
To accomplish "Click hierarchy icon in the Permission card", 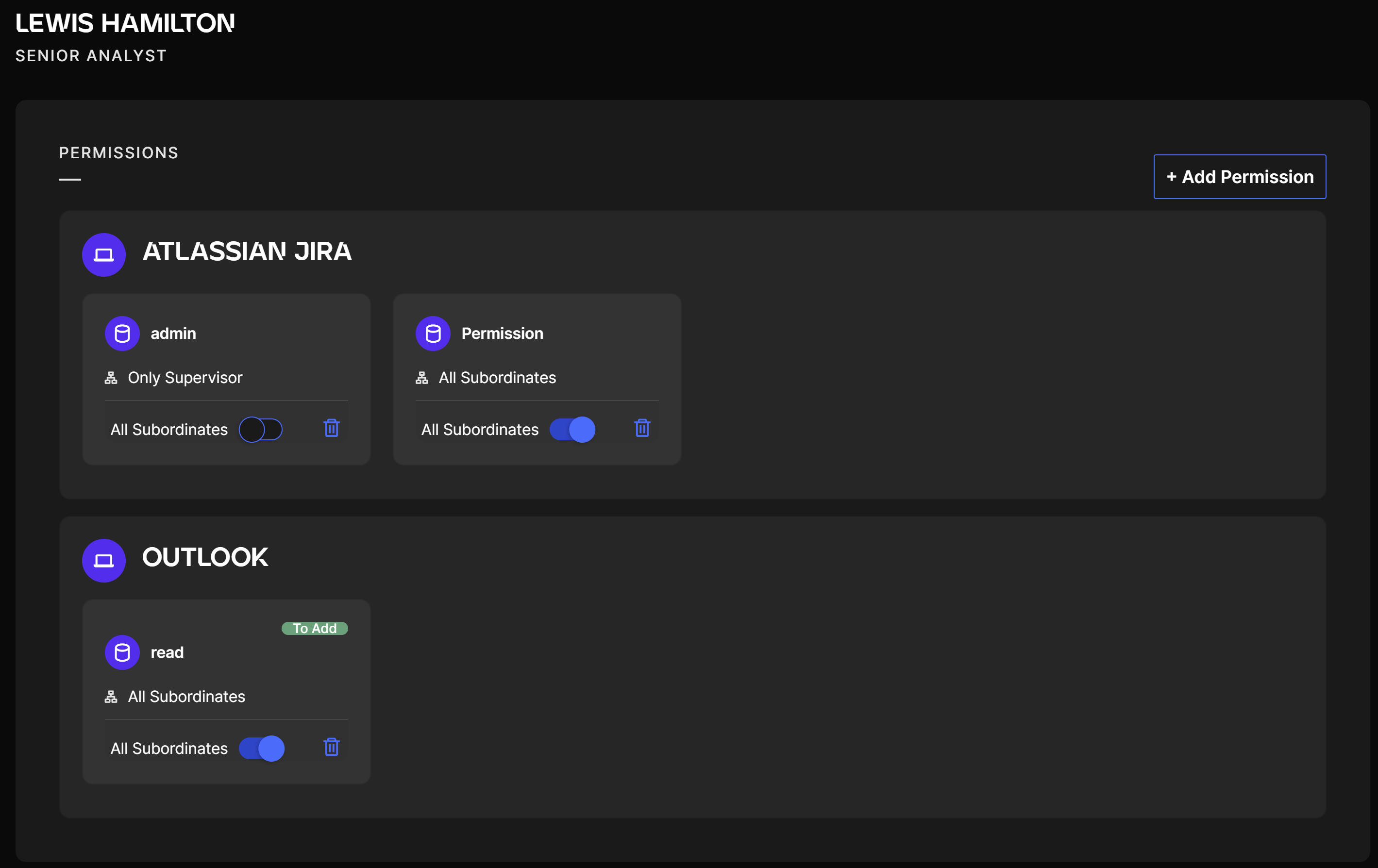I will tap(422, 378).
